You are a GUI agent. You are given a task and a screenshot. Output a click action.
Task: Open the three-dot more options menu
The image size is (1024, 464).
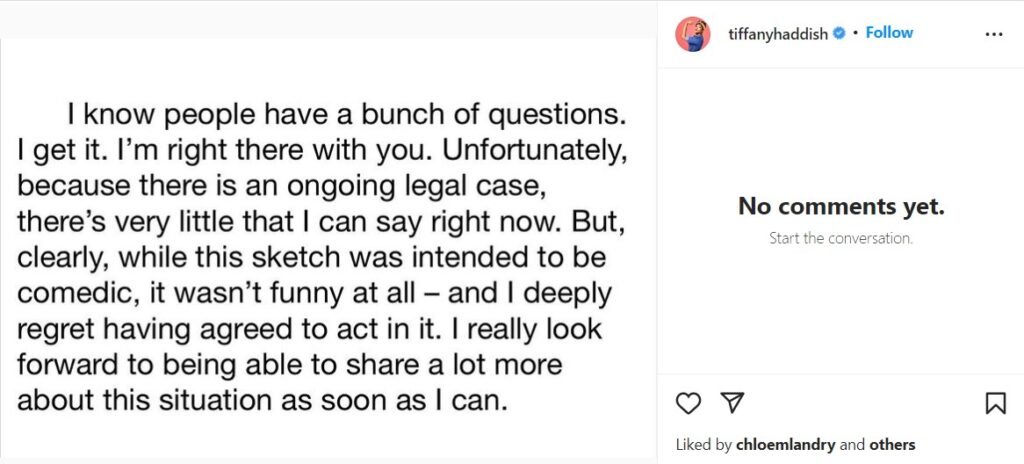coord(993,34)
